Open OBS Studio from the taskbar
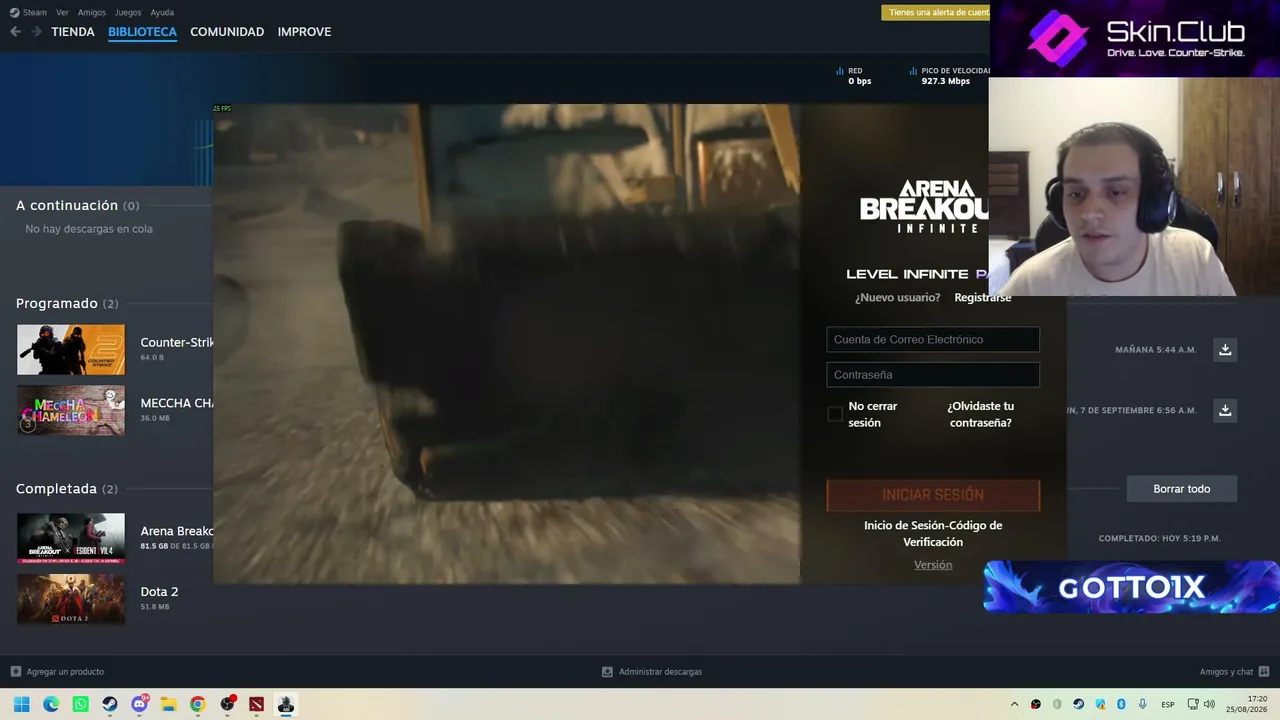The height and width of the screenshot is (720, 1280). 227,704
